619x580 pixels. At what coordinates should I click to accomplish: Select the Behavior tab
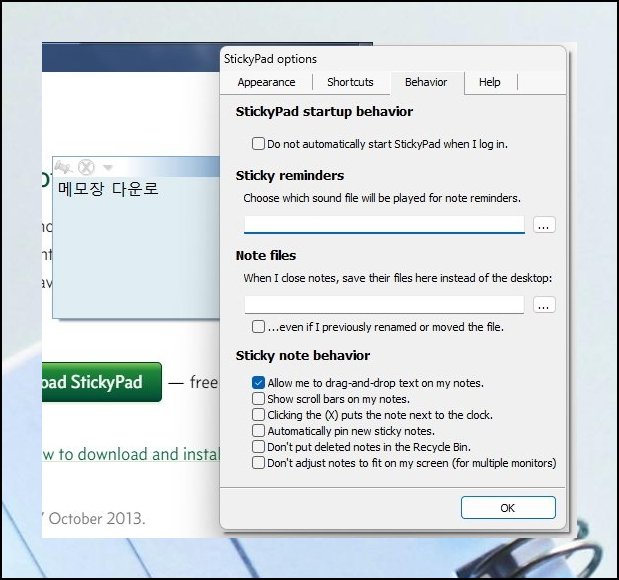click(x=426, y=82)
